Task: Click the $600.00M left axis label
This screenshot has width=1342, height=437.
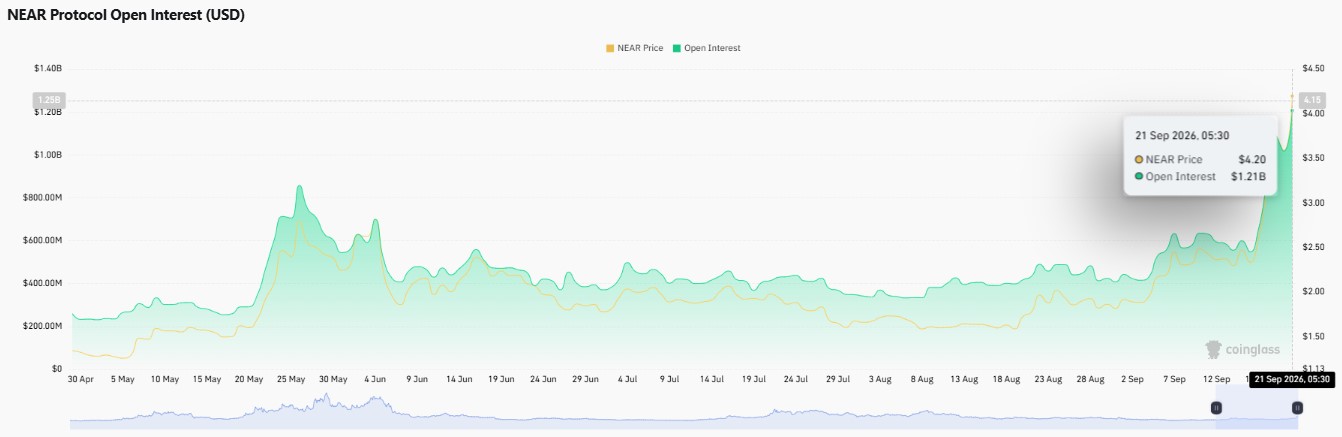Action: (x=42, y=240)
